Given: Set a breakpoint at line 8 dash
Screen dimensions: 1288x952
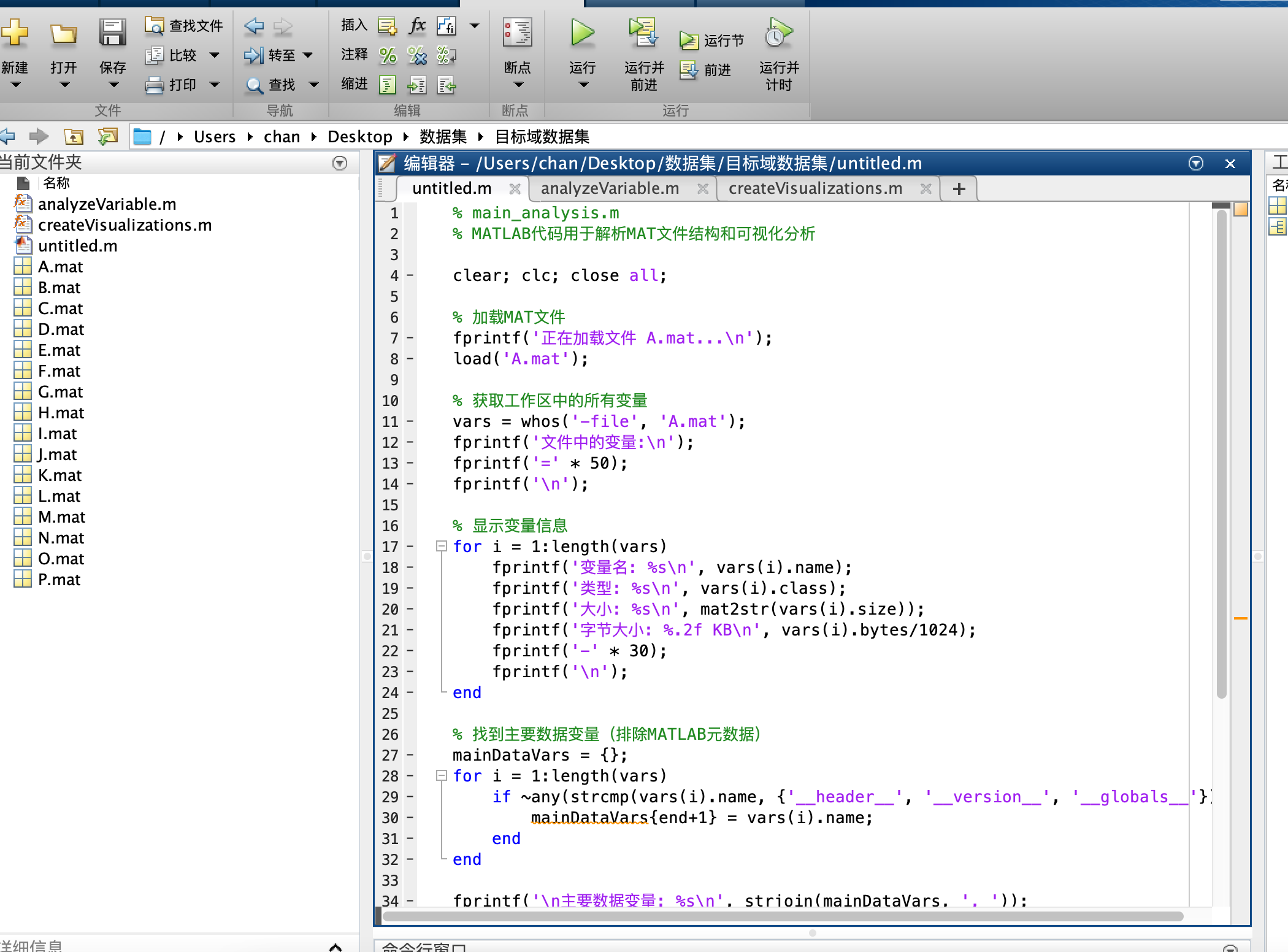Looking at the screenshot, I should [410, 359].
